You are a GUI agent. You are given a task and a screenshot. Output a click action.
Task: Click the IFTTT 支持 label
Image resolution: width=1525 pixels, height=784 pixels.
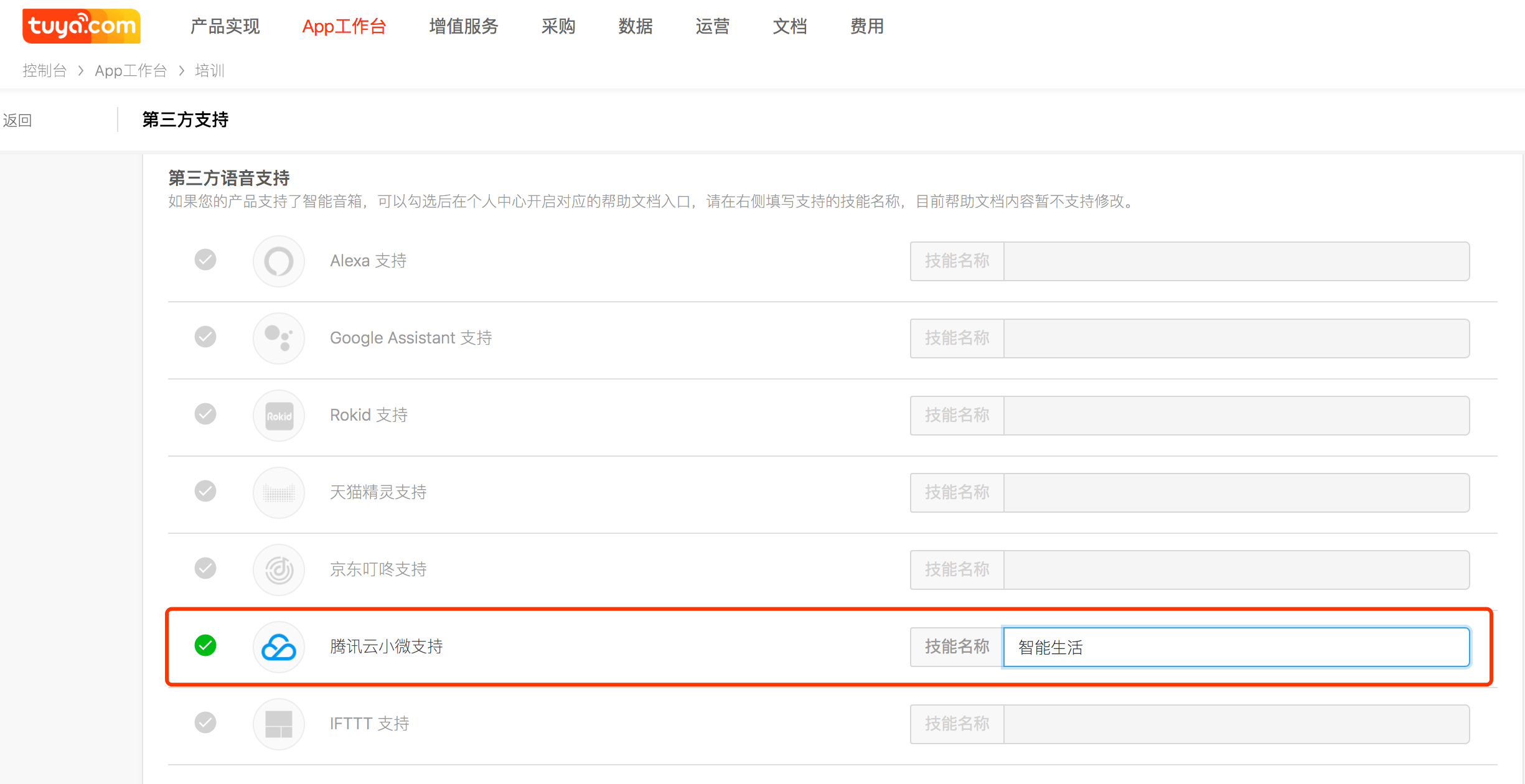(x=369, y=724)
